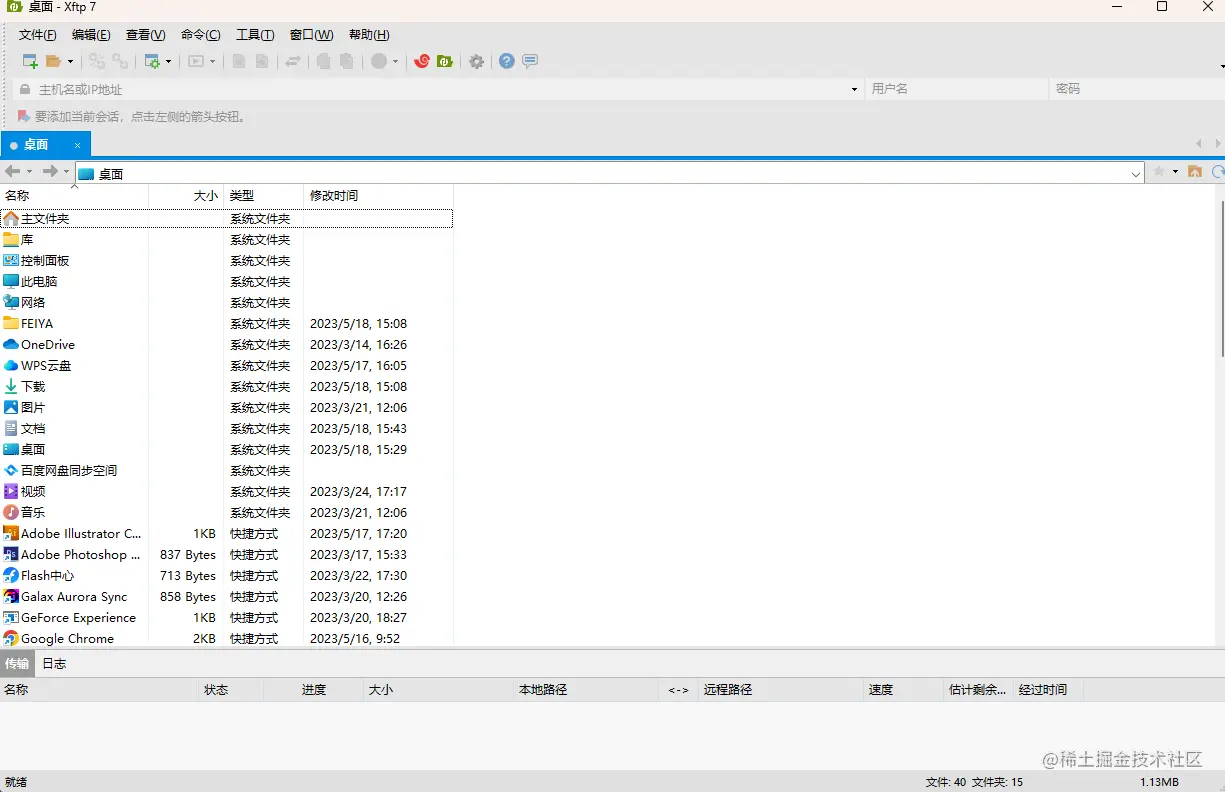Screen dimensions: 1225x792
Task: Sort by the 名称 column header
Action: 74,195
